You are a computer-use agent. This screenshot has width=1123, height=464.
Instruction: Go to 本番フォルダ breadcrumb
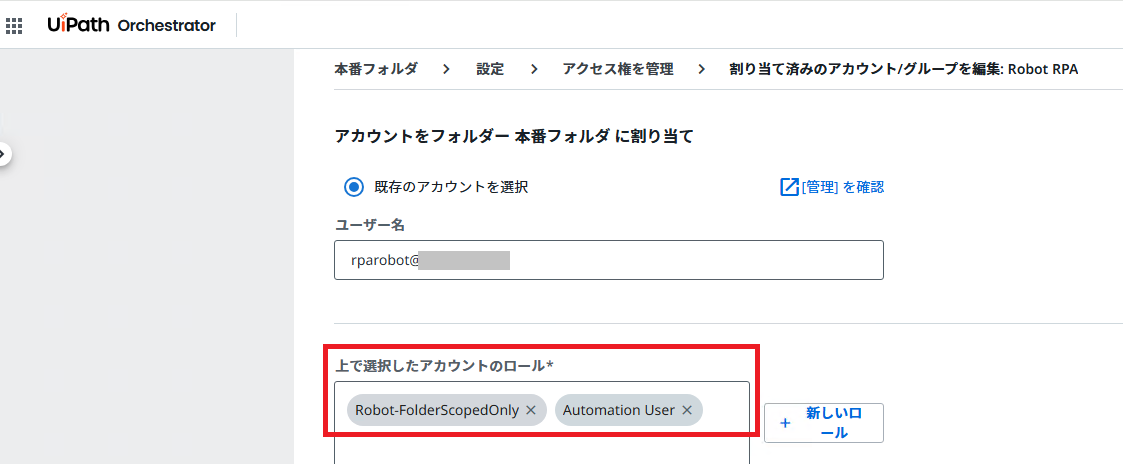[375, 69]
